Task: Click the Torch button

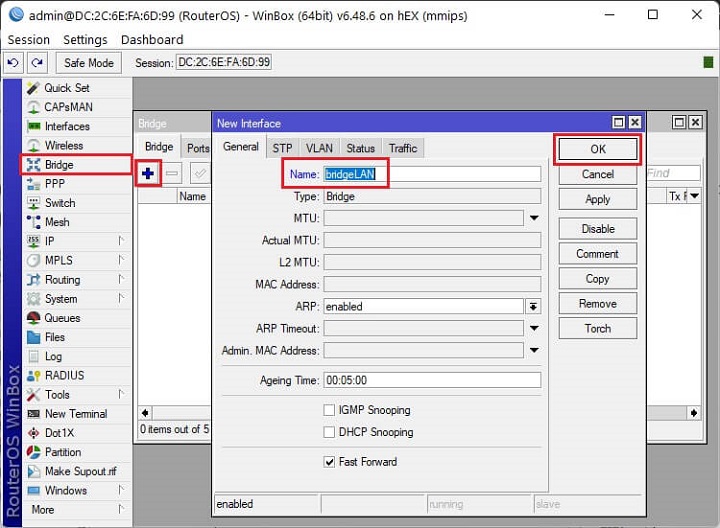Action: pyautogui.click(x=598, y=329)
